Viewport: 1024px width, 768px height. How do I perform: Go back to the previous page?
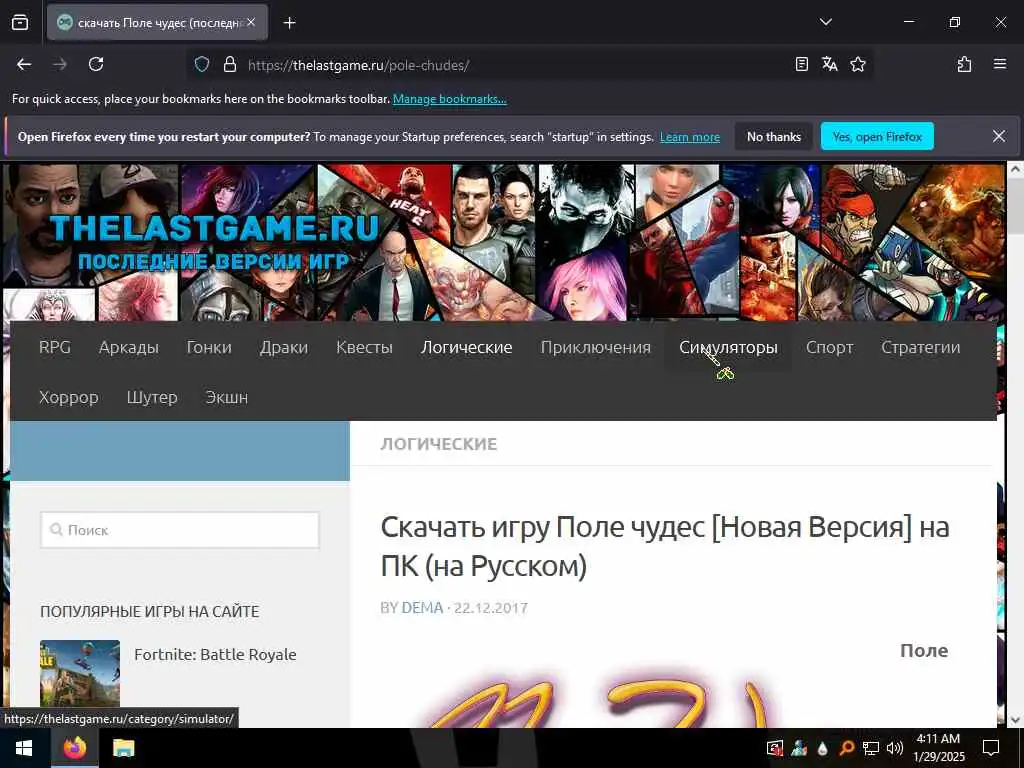point(24,64)
